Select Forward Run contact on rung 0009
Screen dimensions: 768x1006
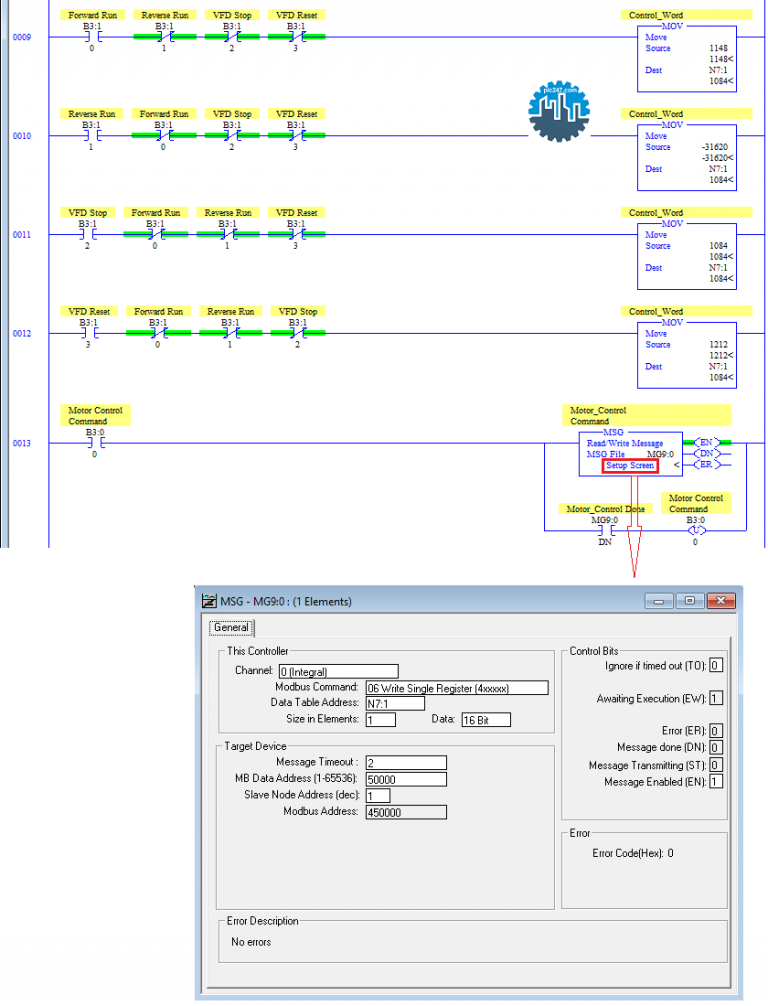92,37
